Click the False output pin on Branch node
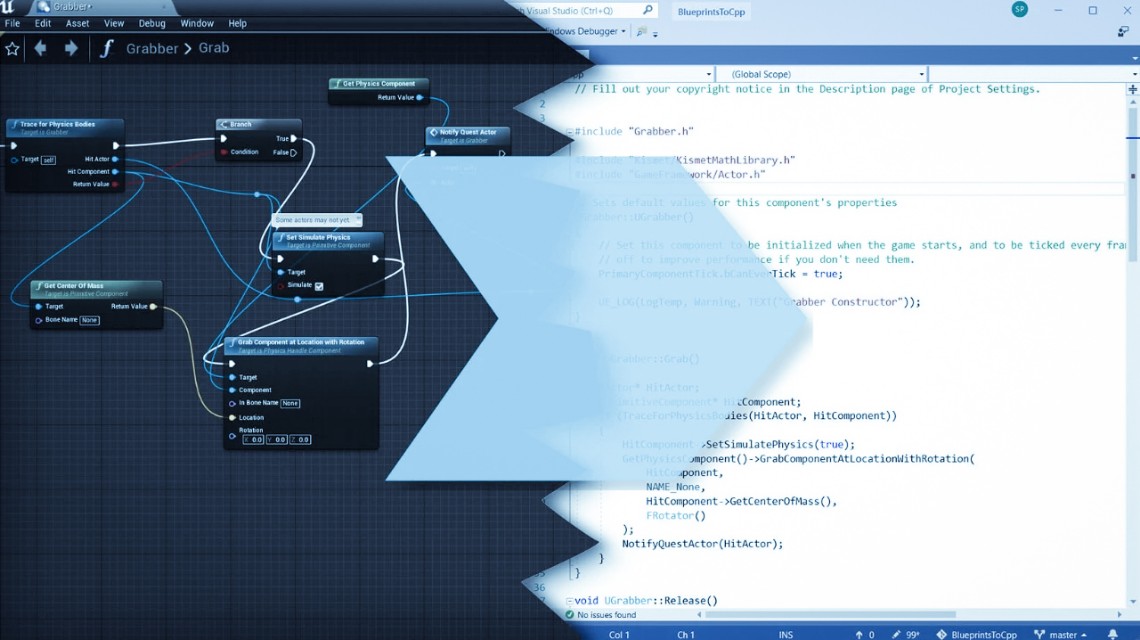 (x=294, y=153)
